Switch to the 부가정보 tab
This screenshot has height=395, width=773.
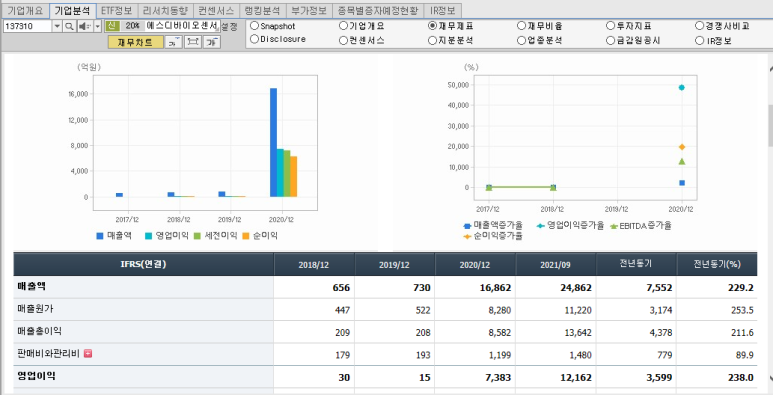(x=309, y=10)
